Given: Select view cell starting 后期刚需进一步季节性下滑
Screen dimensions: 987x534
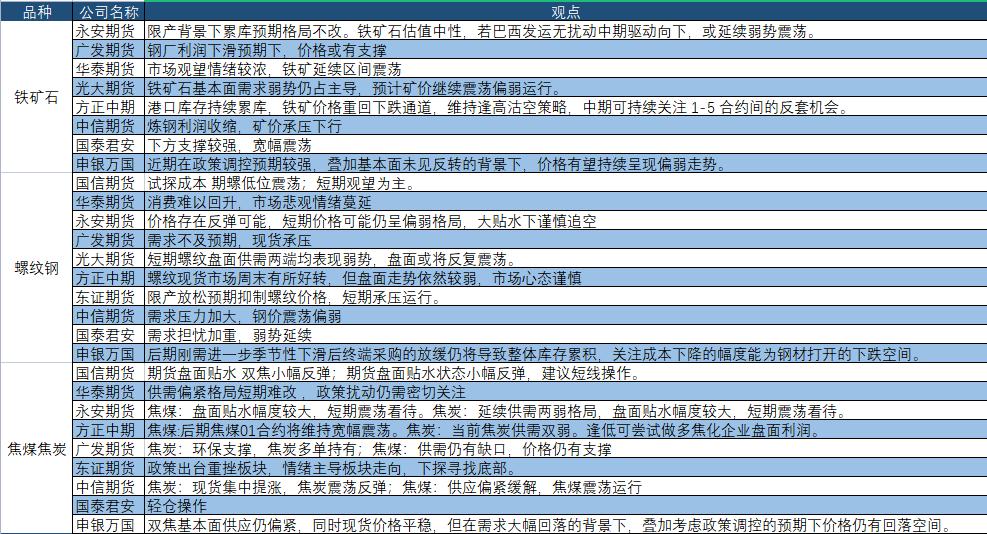Looking at the screenshot, I should click(565, 354).
